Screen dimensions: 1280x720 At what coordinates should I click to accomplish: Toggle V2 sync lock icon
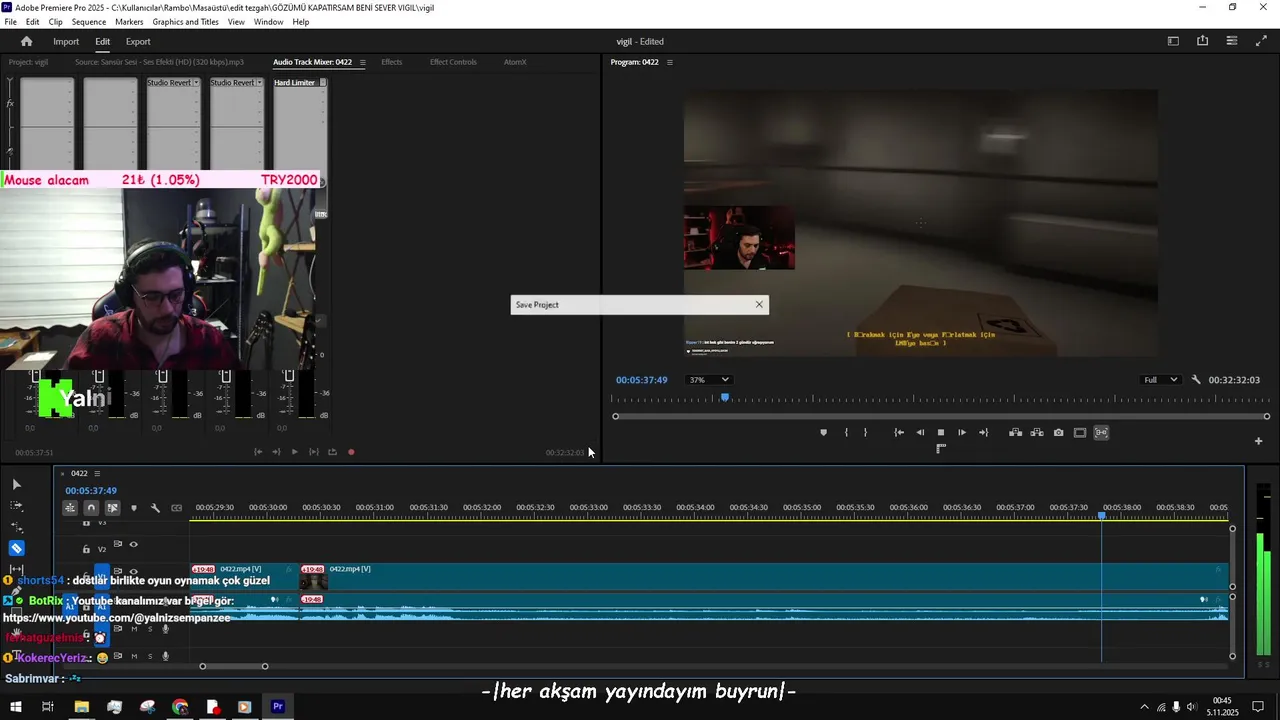(x=117, y=545)
